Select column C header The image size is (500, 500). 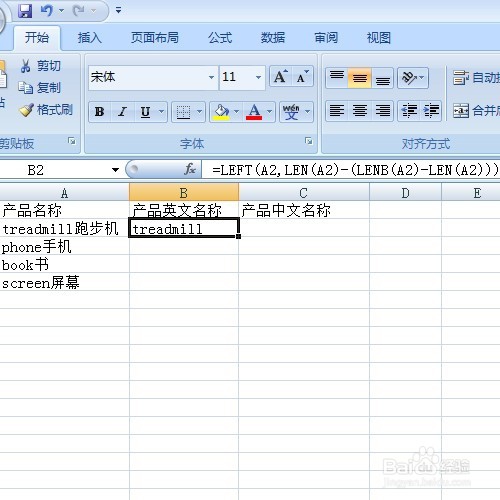pyautogui.click(x=304, y=193)
